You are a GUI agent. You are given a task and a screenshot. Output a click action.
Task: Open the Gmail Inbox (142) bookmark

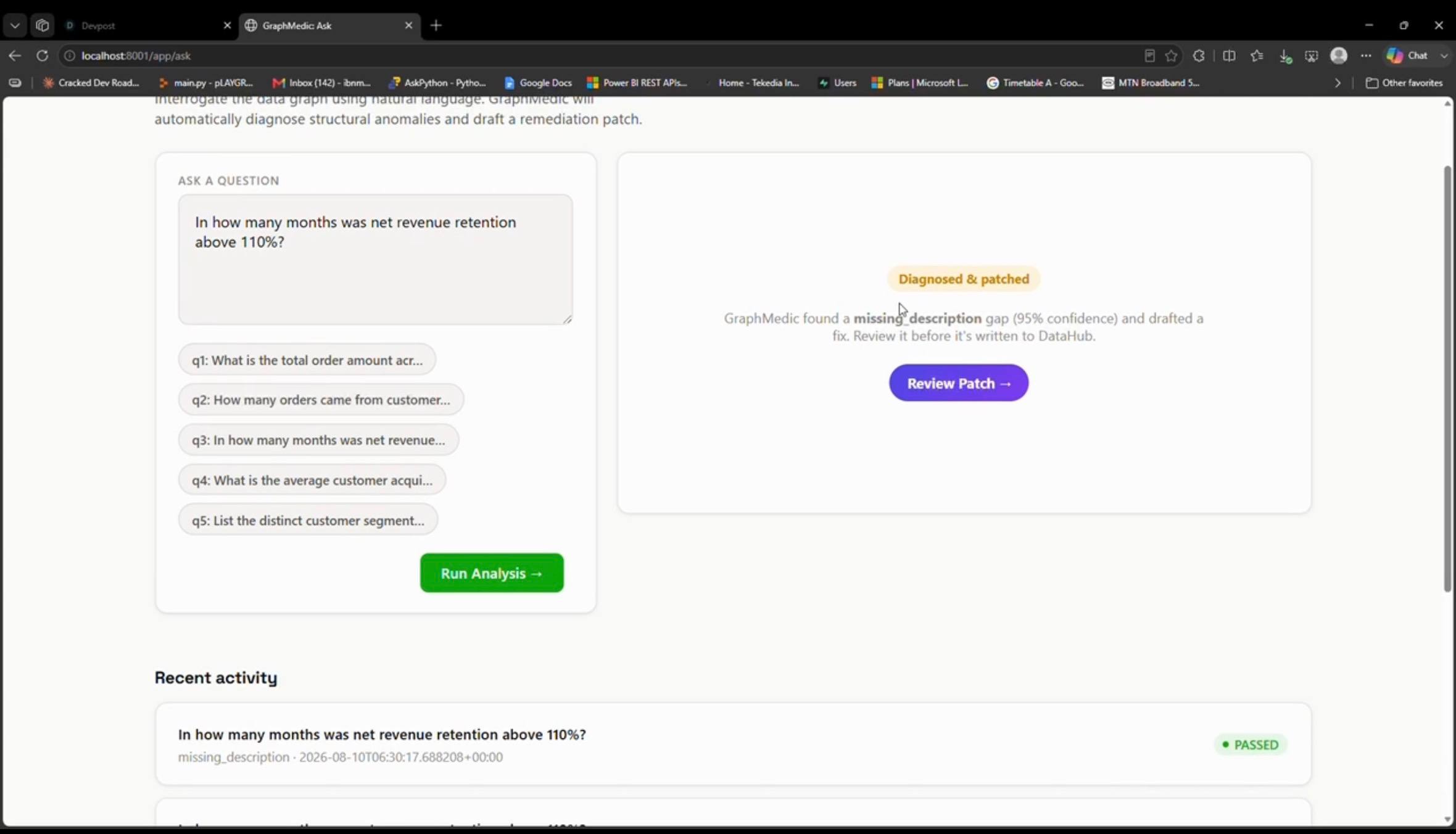321,83
